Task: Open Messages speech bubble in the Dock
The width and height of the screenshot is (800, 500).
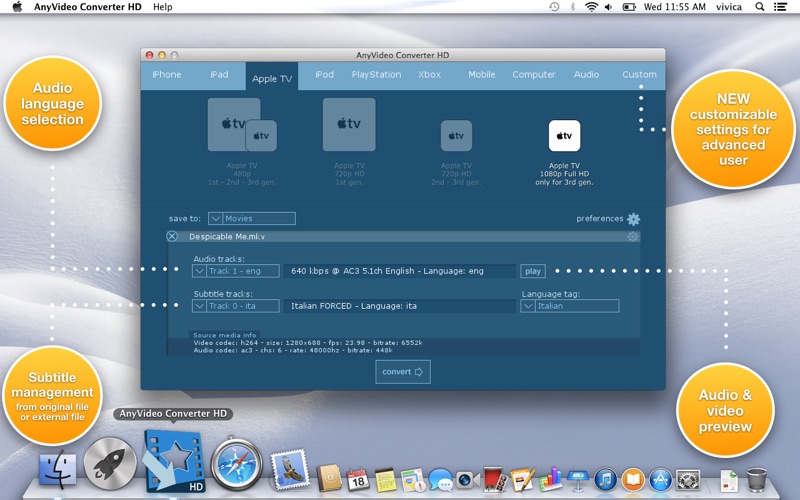Action: 440,480
